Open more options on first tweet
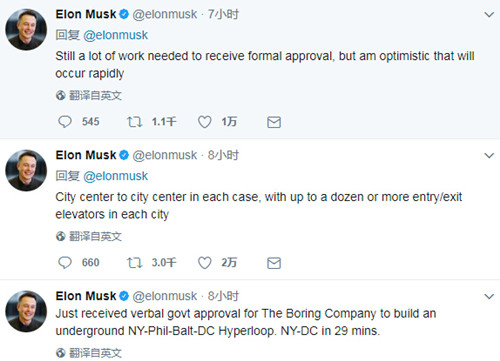Viewport: 500px width, 361px height. pos(489,15)
